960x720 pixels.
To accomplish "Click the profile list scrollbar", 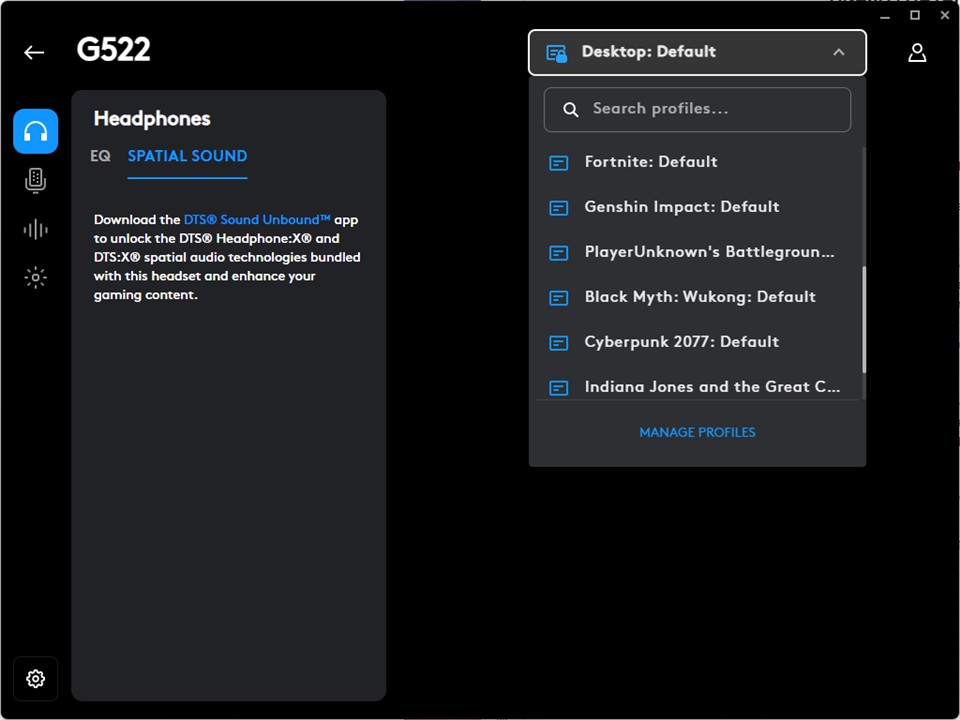I will tap(863, 320).
